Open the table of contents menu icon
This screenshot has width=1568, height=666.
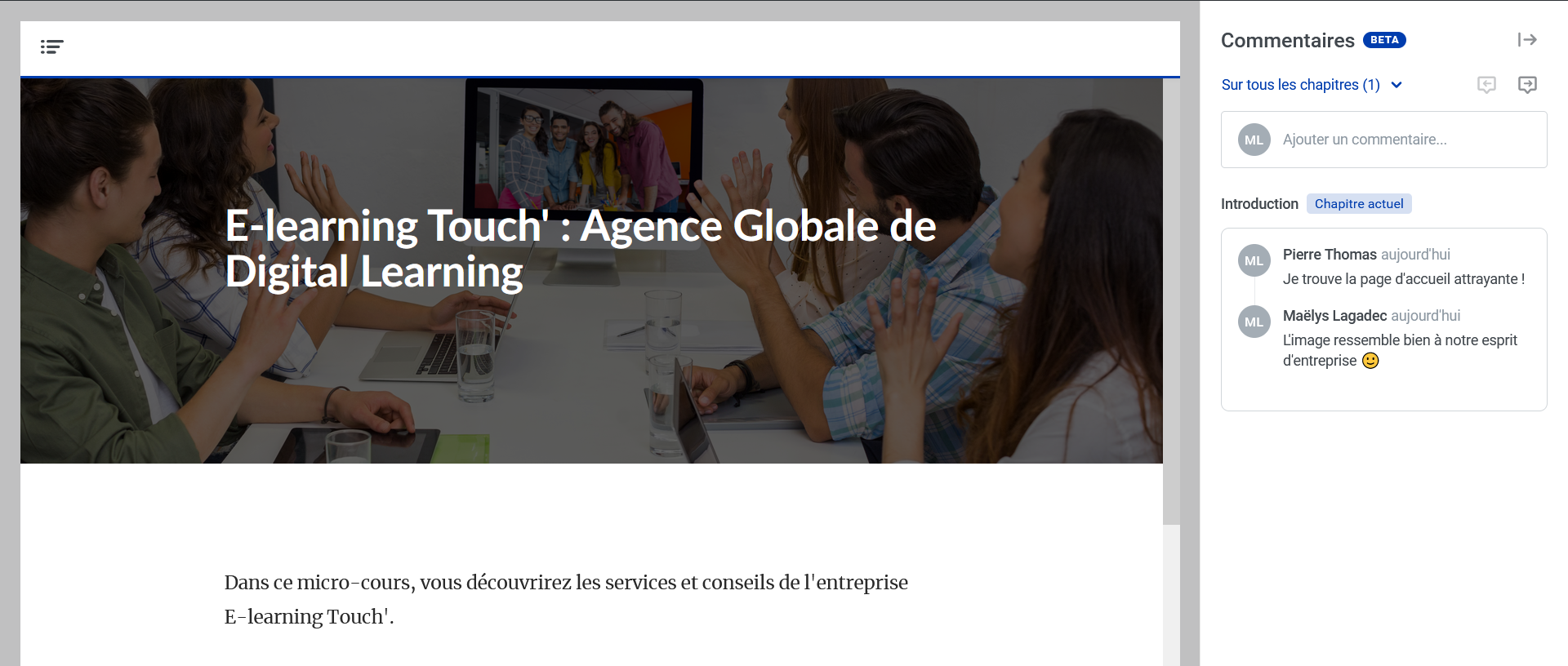[x=52, y=47]
